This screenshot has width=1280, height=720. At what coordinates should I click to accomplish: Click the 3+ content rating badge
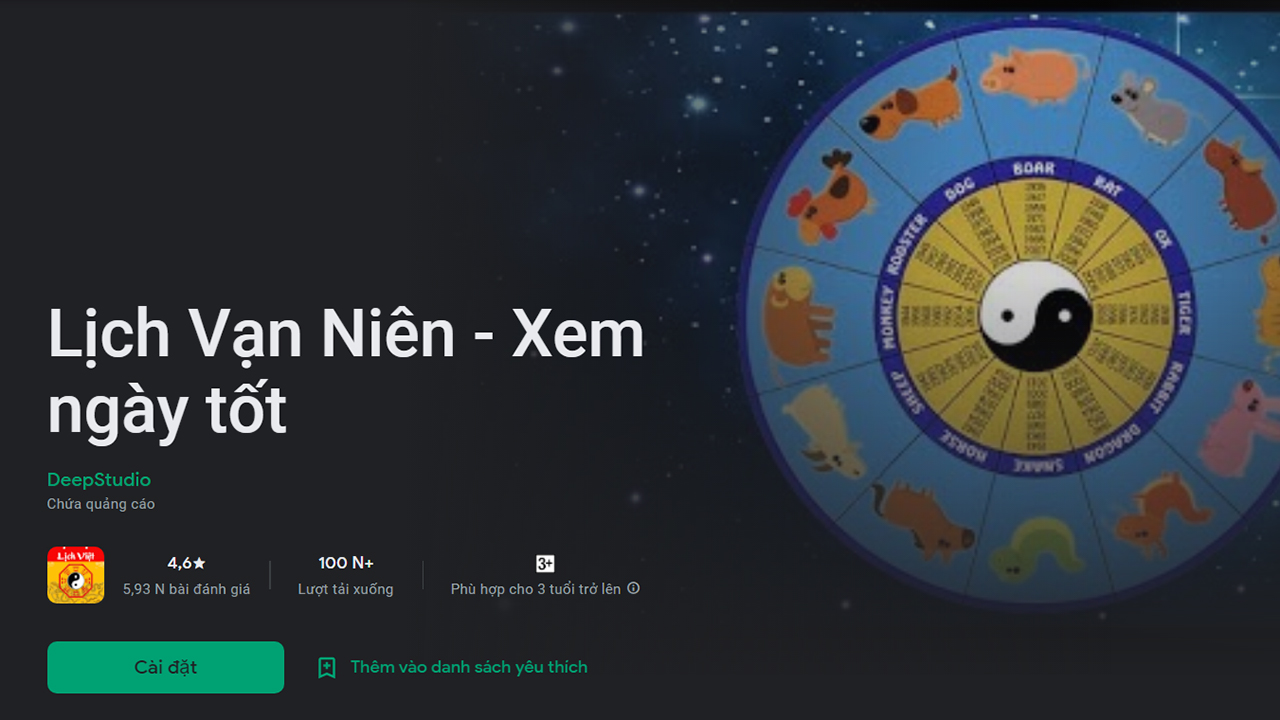545,563
